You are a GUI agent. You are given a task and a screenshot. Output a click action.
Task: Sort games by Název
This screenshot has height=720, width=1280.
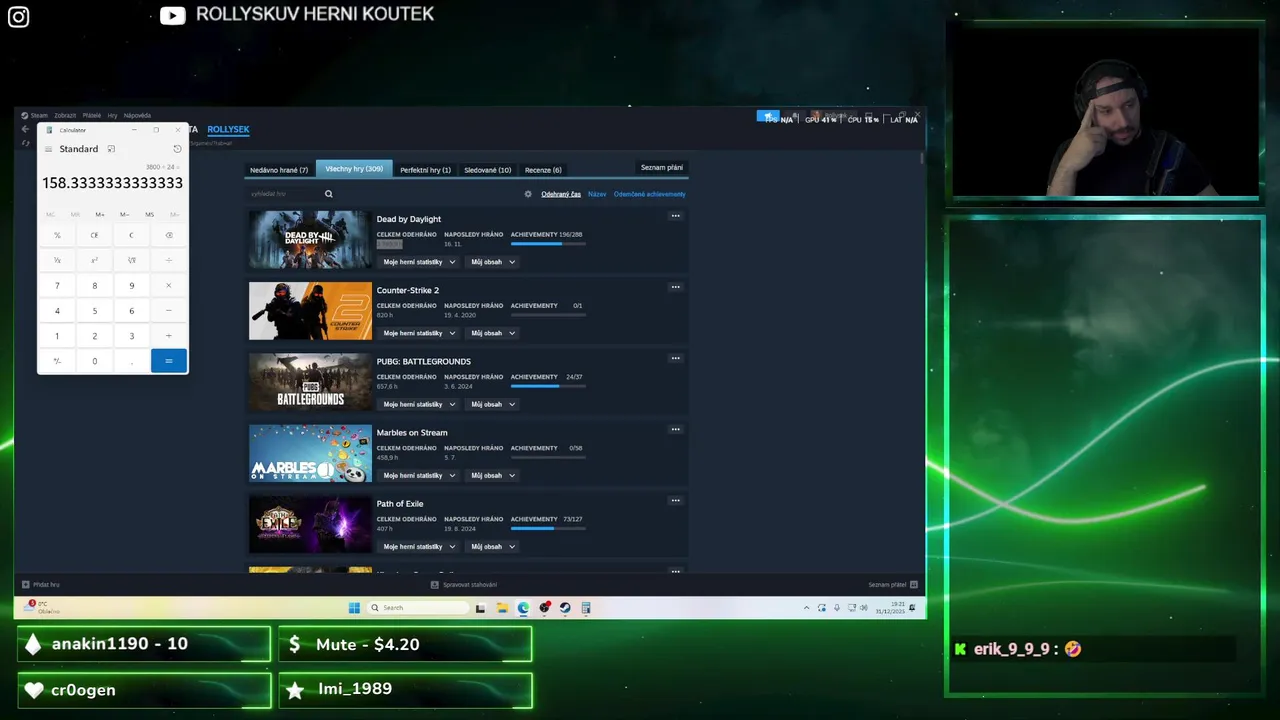point(597,194)
